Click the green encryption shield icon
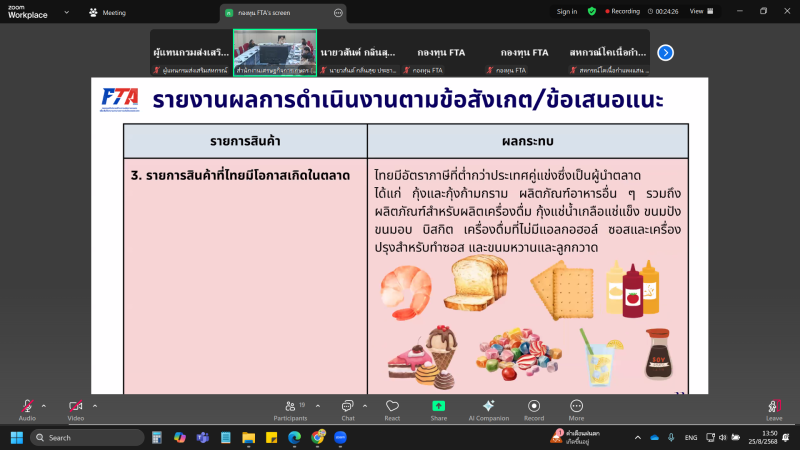800x450 pixels. (591, 11)
